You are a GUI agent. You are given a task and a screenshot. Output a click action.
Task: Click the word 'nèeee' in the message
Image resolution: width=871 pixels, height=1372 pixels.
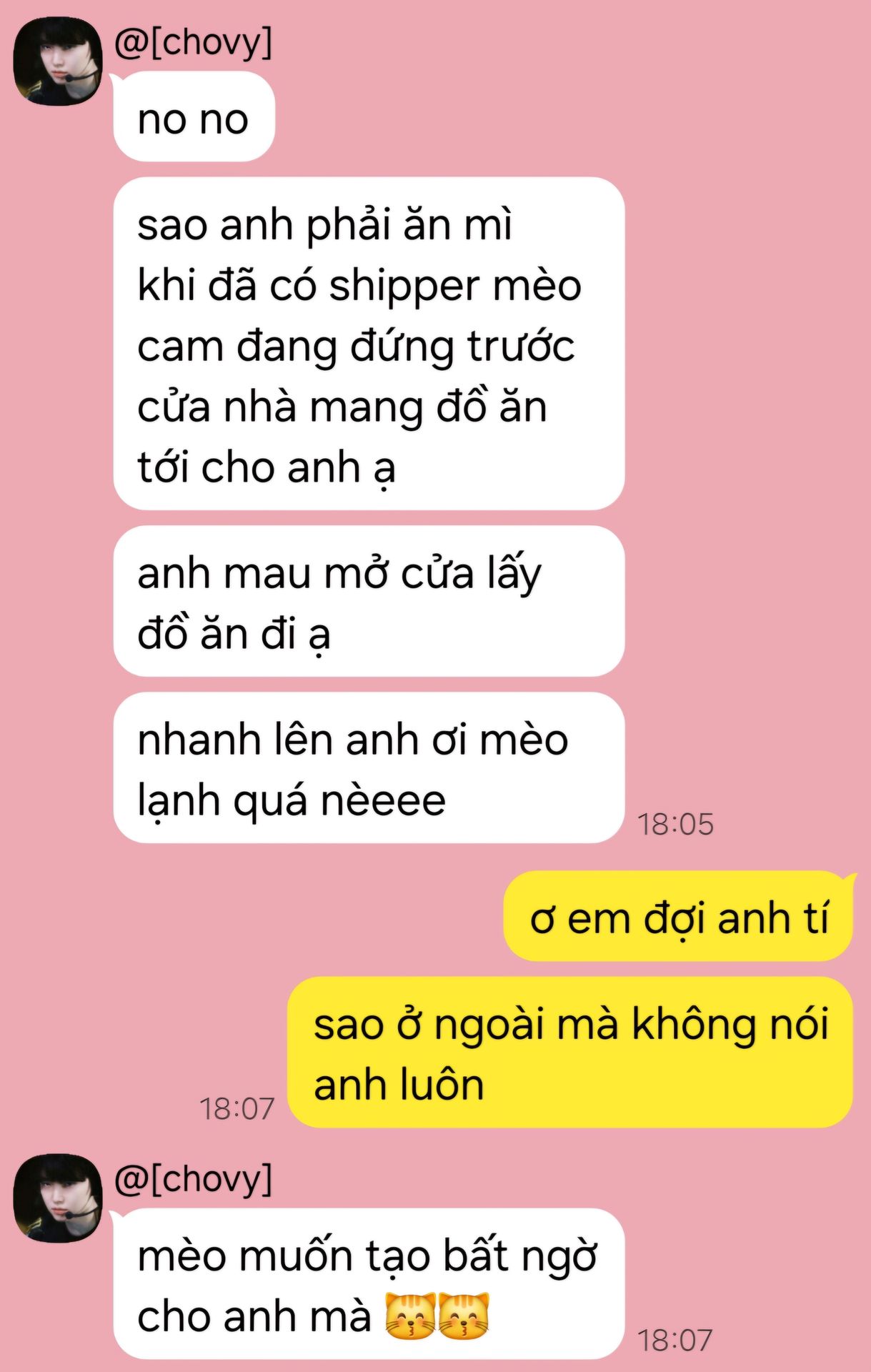pyautogui.click(x=384, y=800)
